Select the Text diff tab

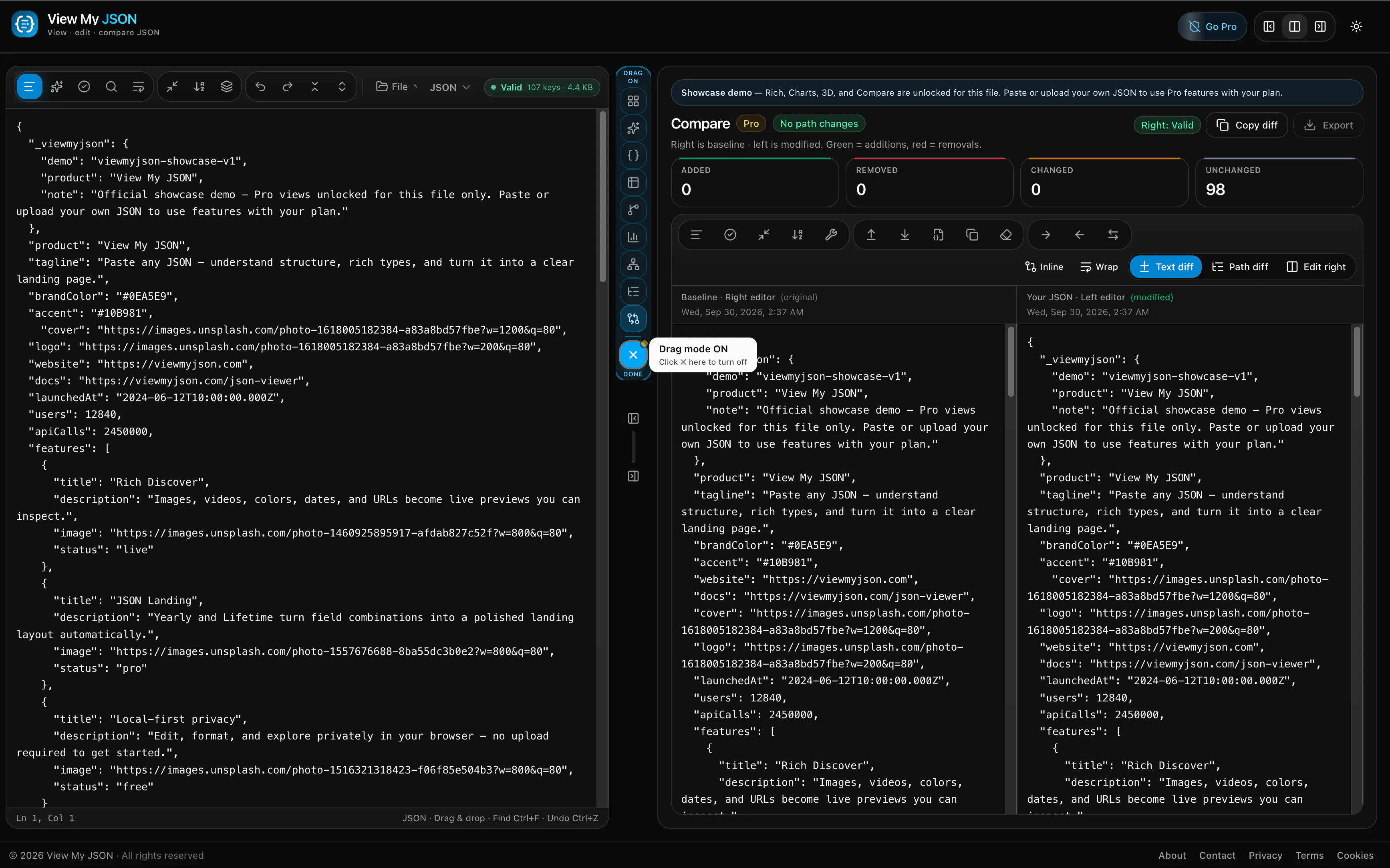pos(1165,267)
